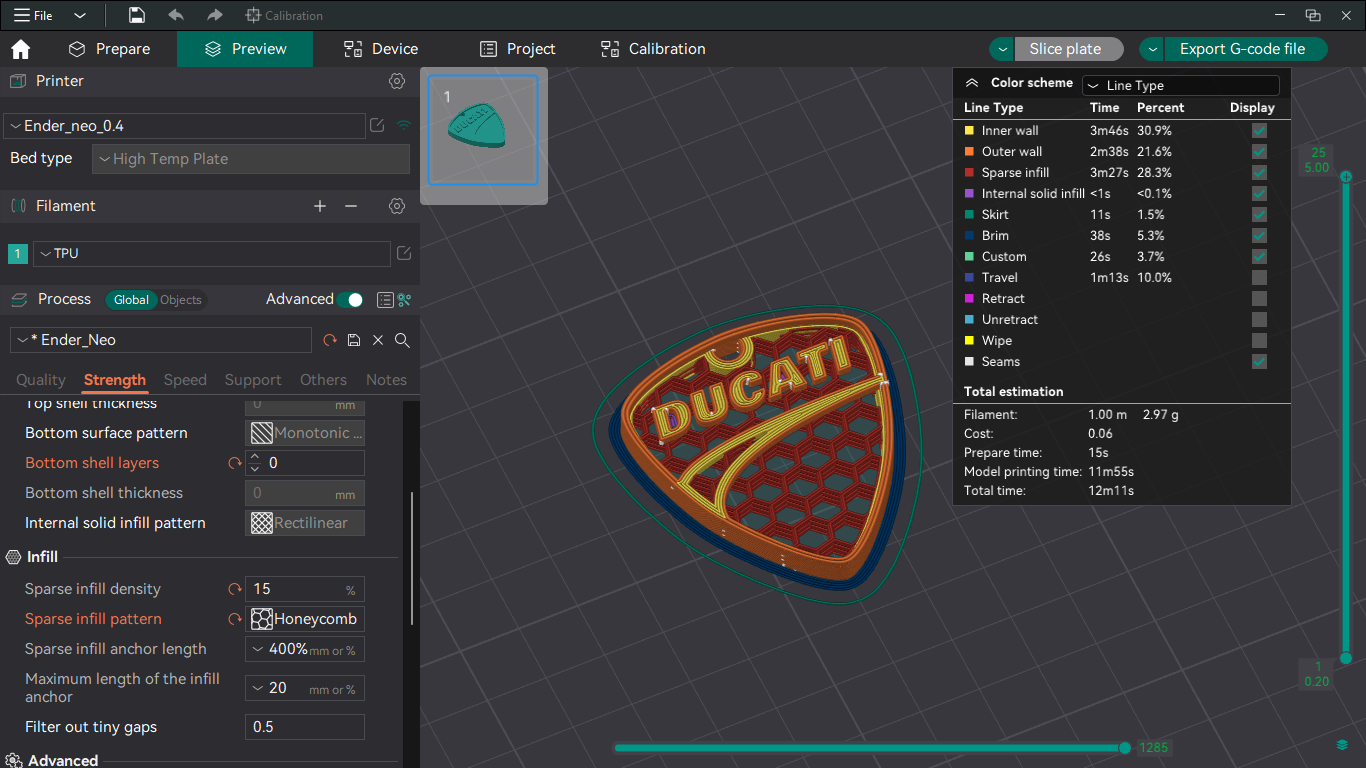Reset Sparse infill density value

click(235, 589)
